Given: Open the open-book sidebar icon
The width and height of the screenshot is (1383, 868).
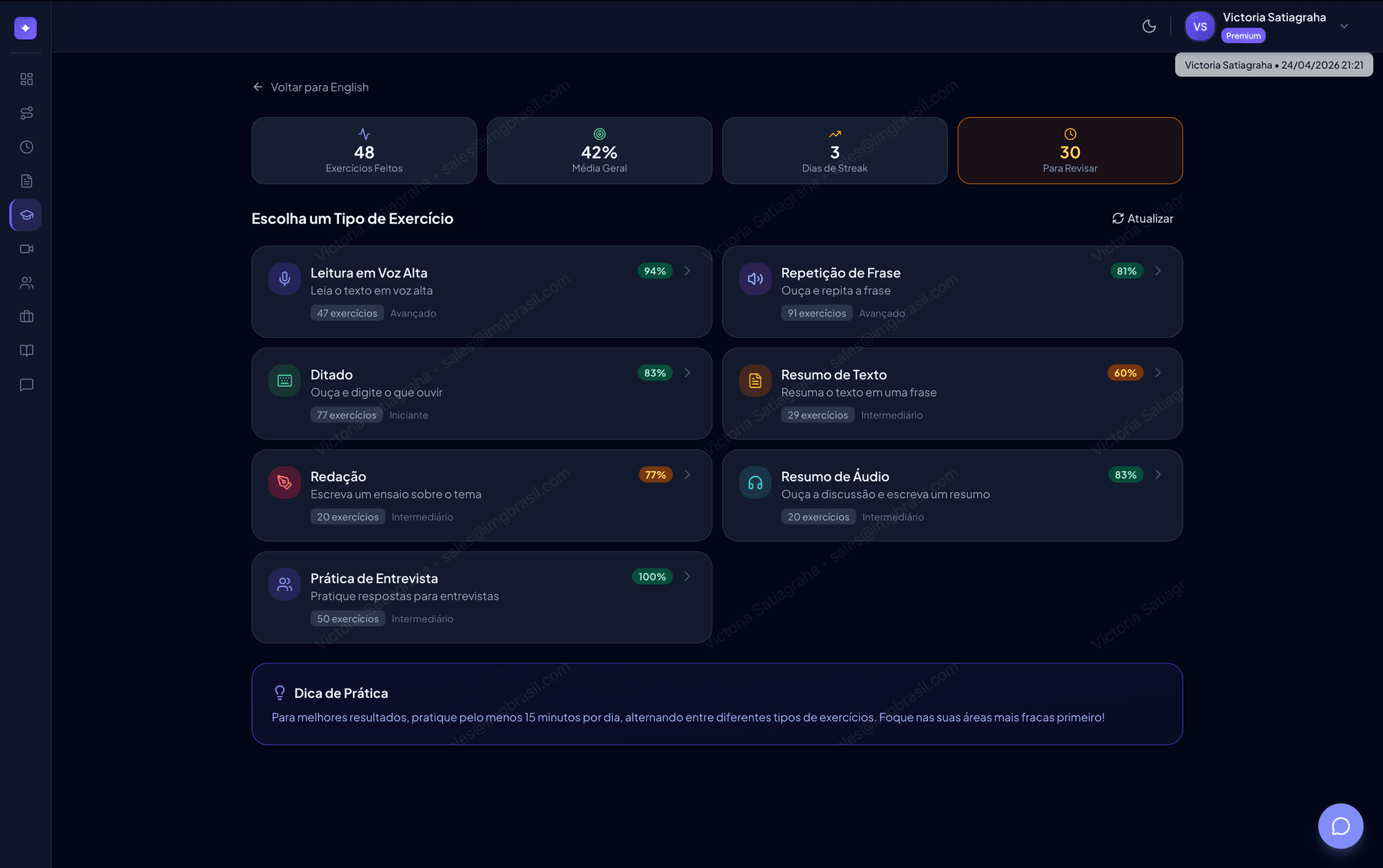Looking at the screenshot, I should point(26,350).
